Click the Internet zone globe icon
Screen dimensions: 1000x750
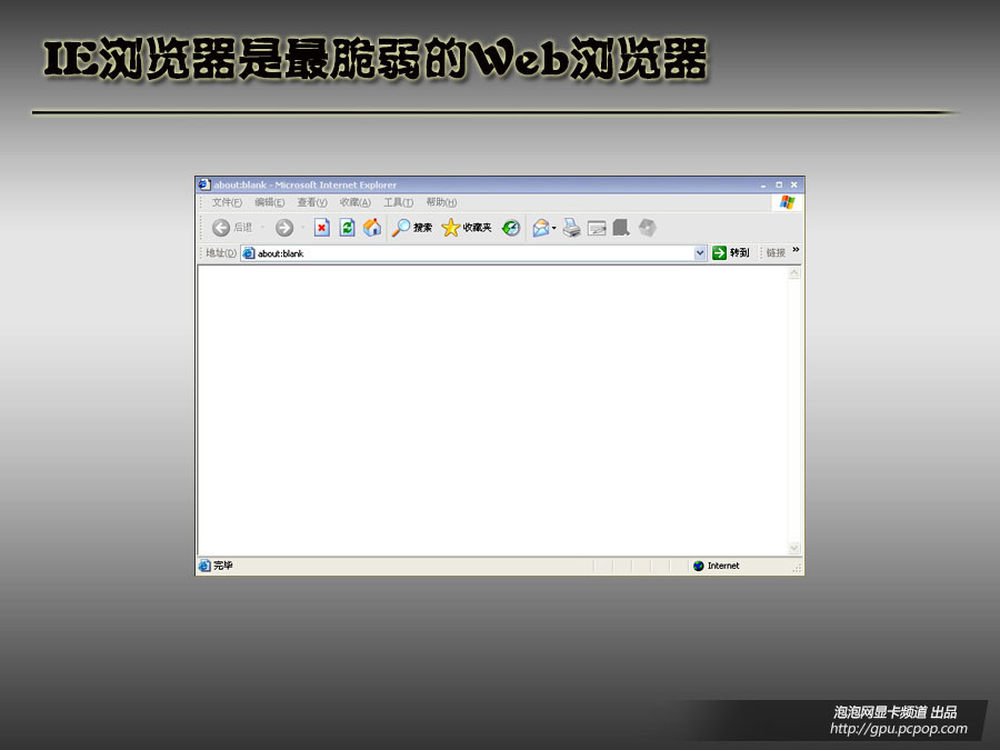pyautogui.click(x=698, y=566)
